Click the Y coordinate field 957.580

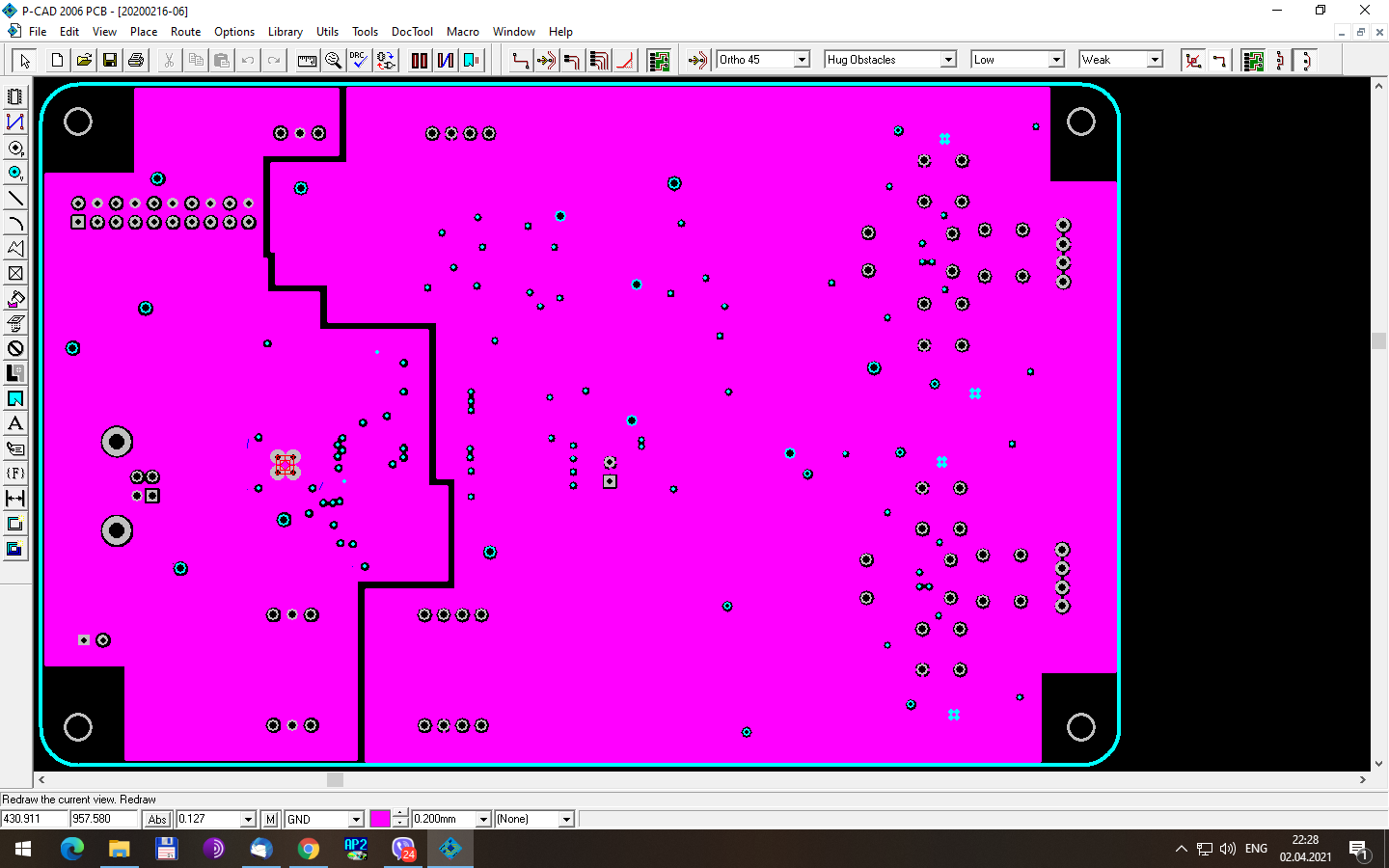(x=104, y=819)
